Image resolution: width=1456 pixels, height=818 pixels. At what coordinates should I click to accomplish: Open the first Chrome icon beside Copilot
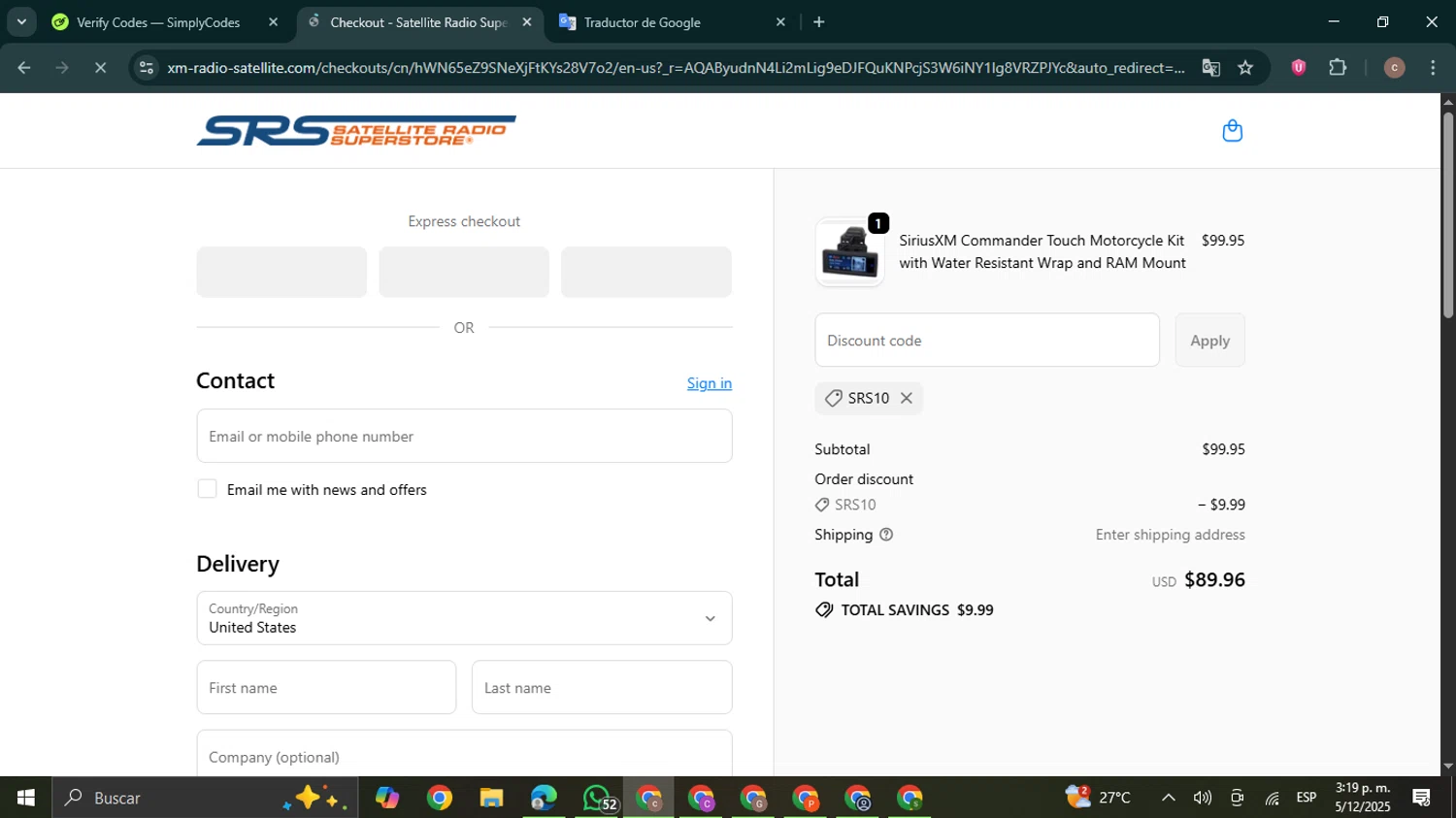[440, 798]
